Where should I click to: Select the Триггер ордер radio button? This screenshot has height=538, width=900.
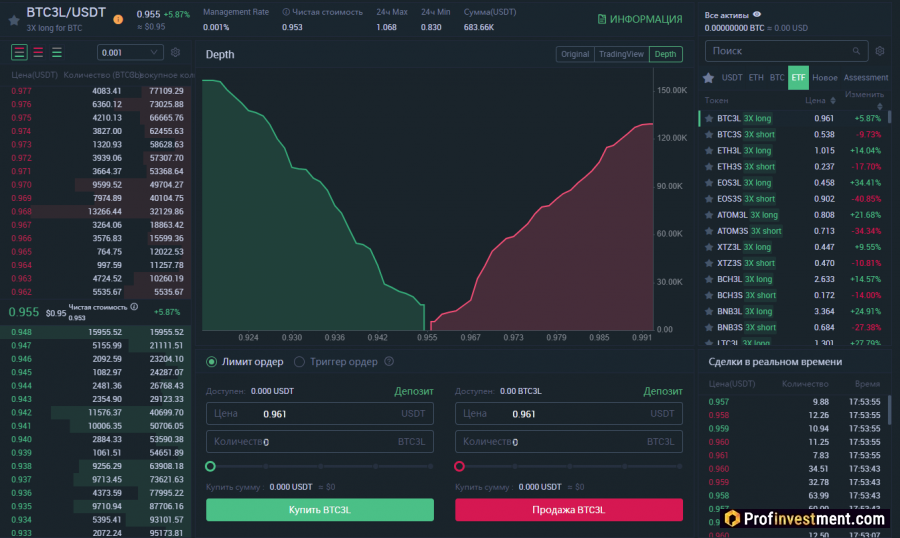[299, 362]
